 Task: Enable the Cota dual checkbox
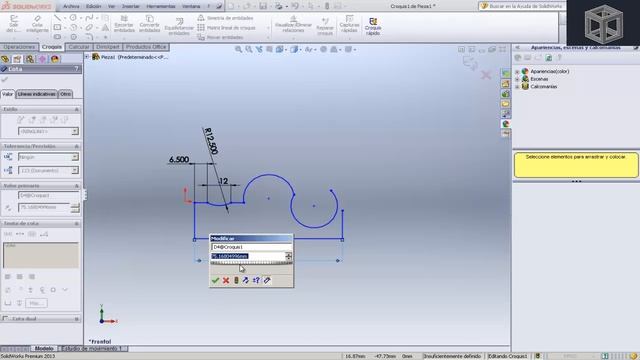[x=5, y=318]
